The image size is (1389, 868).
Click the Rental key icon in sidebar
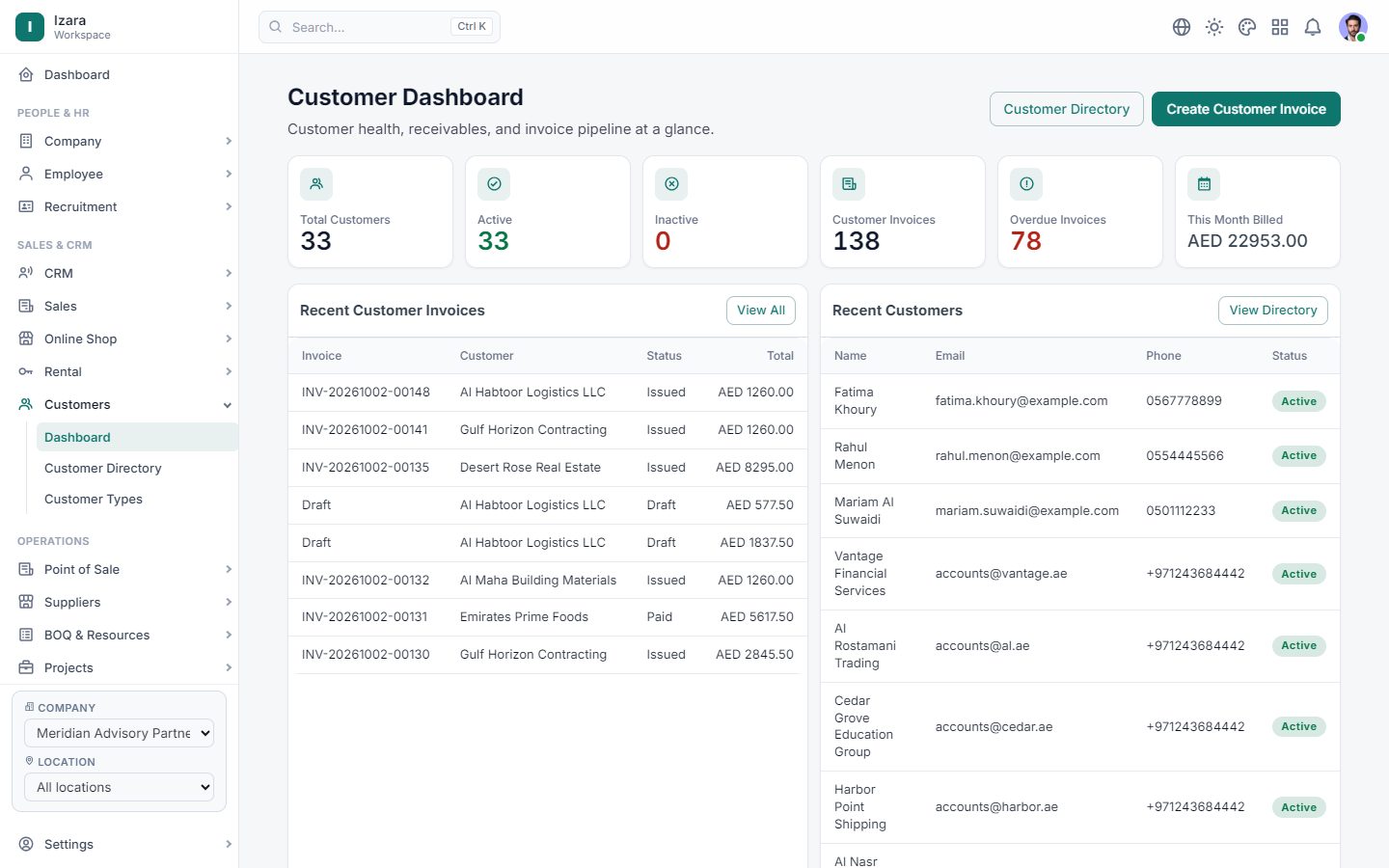(26, 371)
